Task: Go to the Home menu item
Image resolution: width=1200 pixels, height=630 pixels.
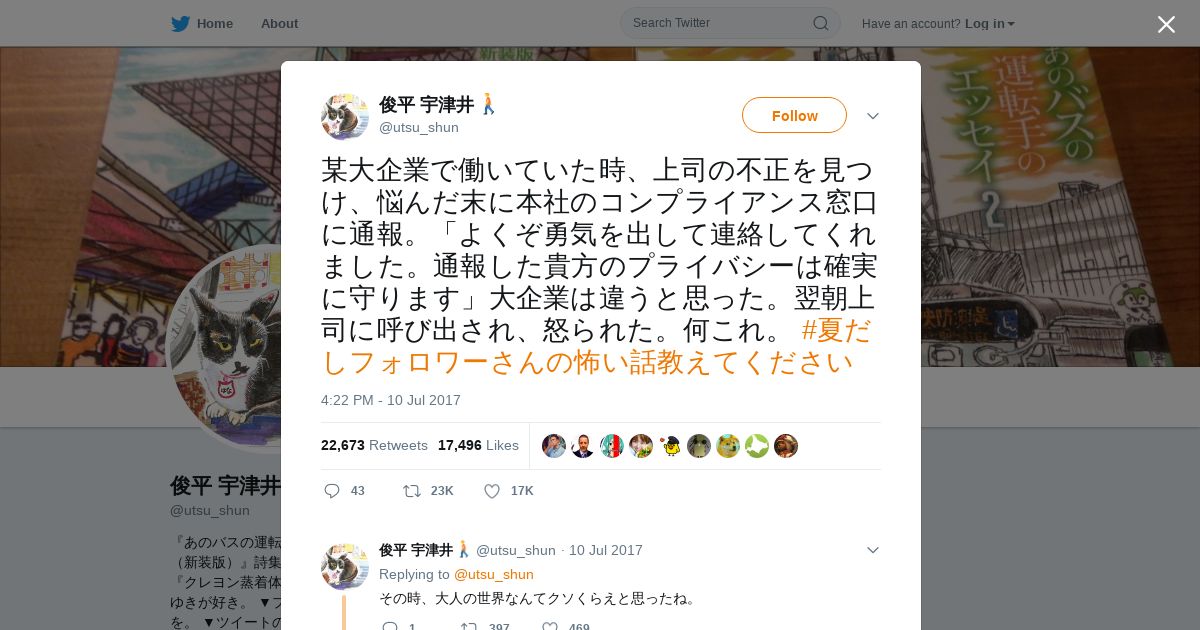Action: [x=215, y=24]
